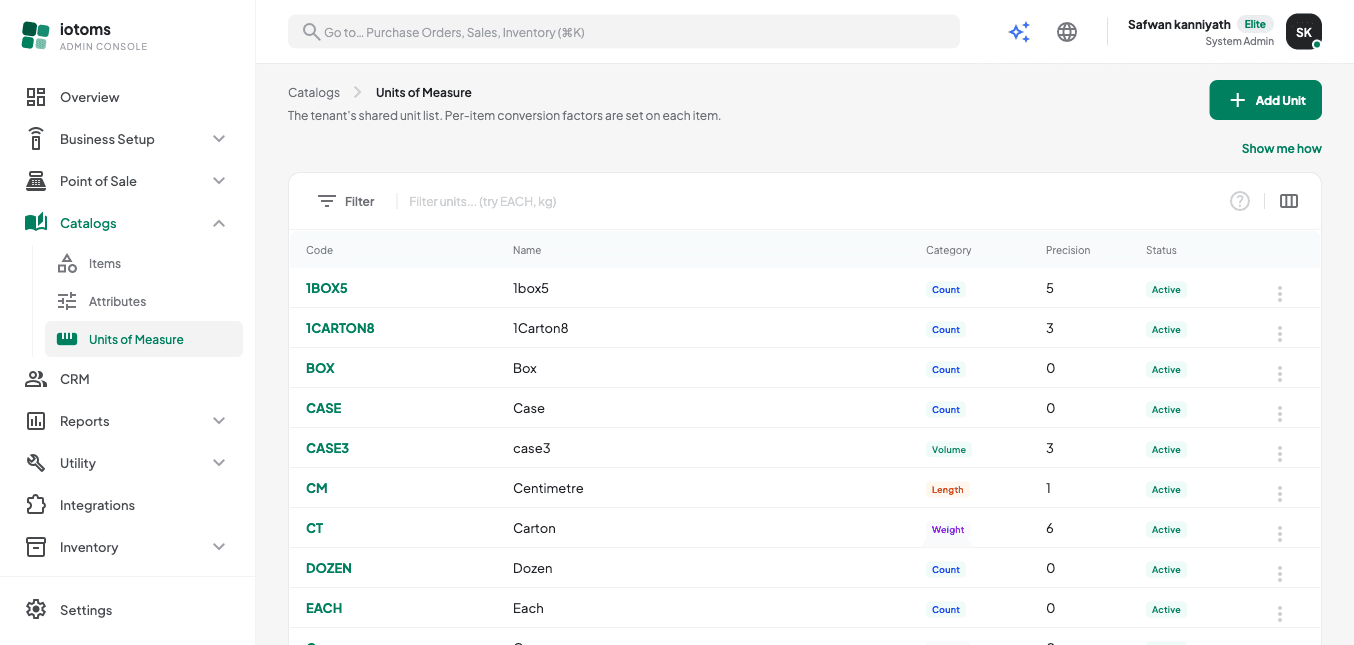Open row menu for 1BOX5

[1280, 293]
